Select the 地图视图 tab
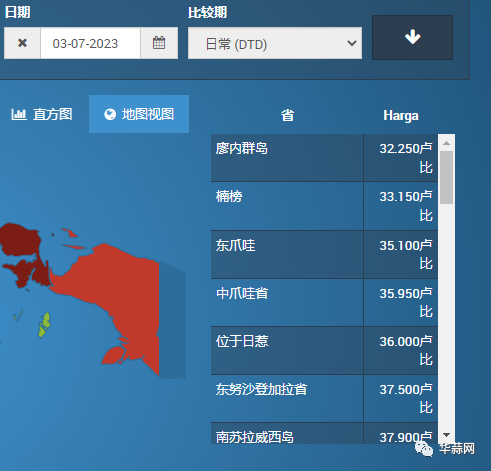 point(139,114)
